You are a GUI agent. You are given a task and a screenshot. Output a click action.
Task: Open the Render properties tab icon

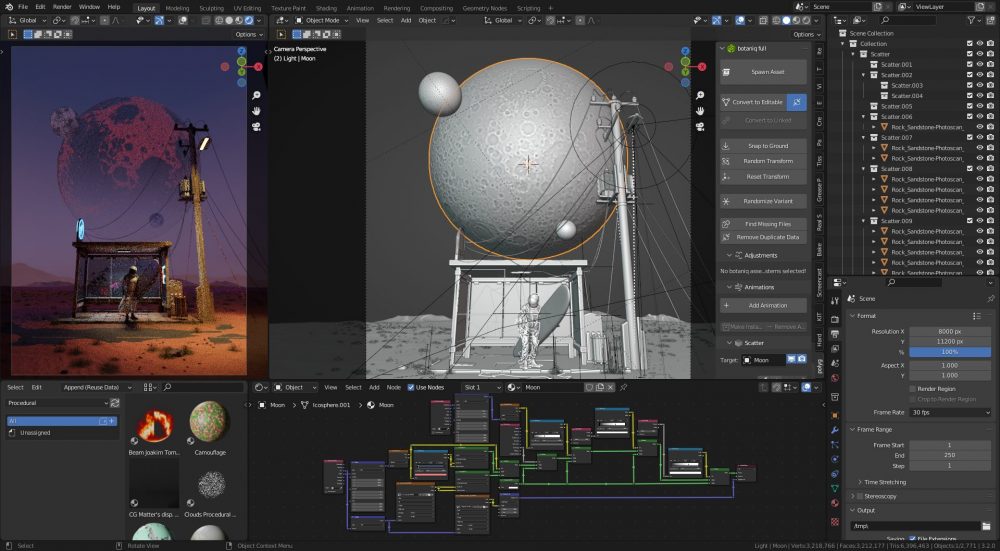835,318
